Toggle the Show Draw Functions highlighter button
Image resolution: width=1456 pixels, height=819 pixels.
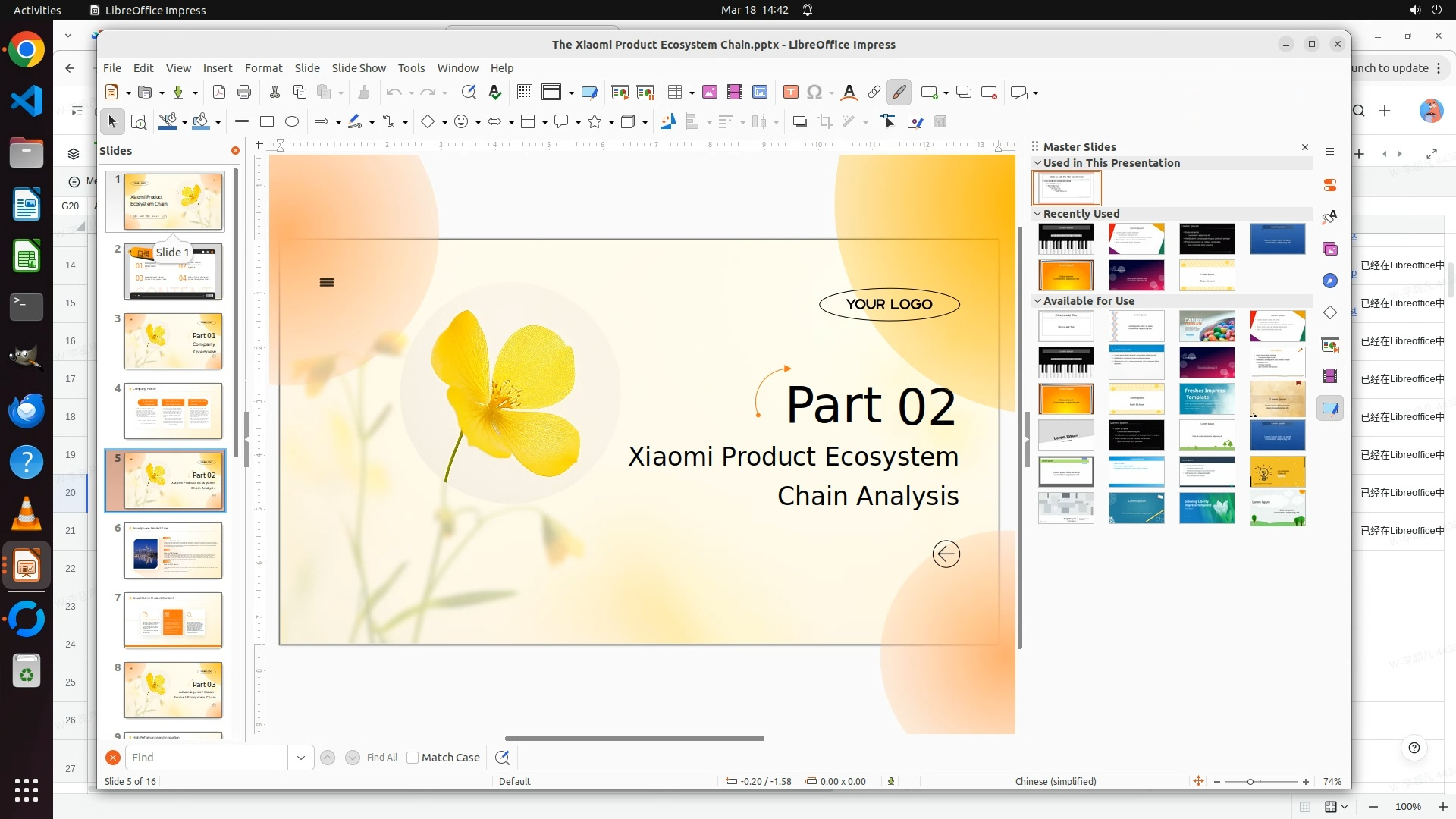point(899,92)
